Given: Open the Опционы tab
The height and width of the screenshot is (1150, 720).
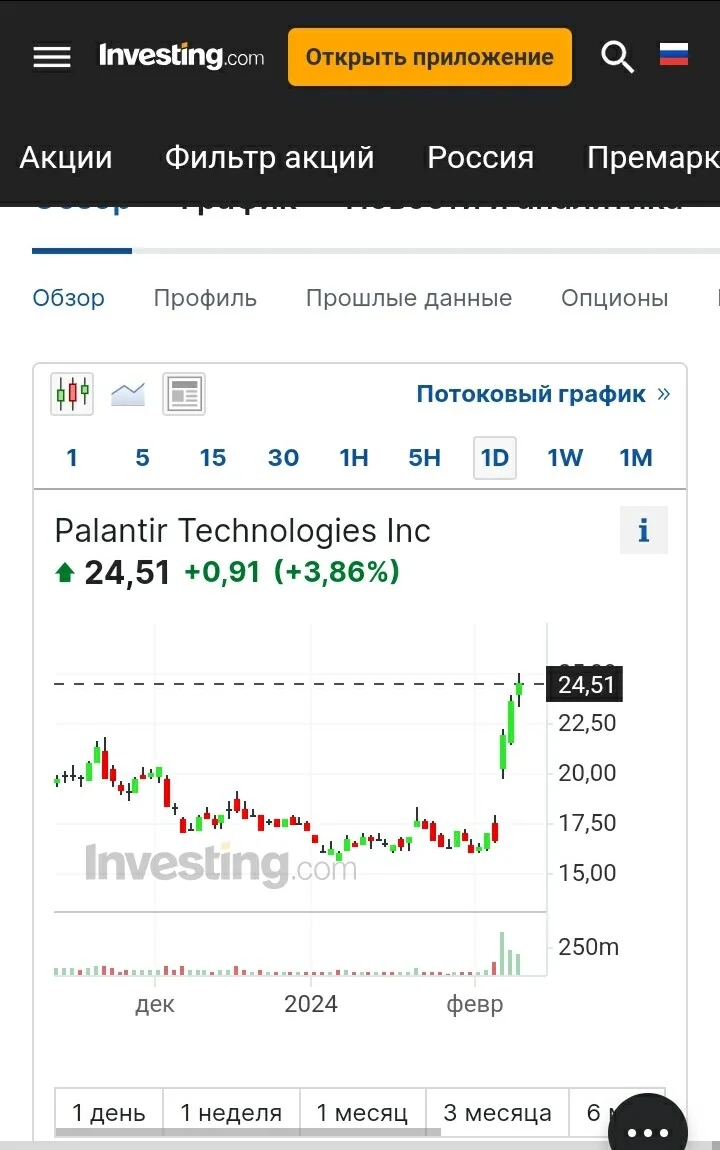Looking at the screenshot, I should point(614,298).
